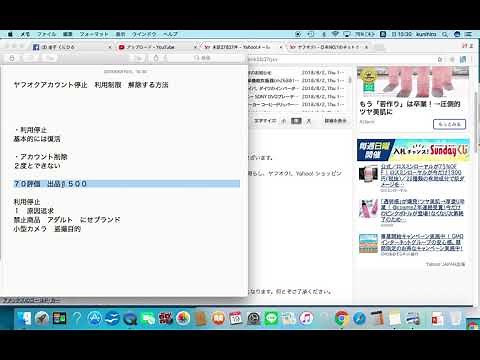This screenshot has height=360, width=480.
Task: Open the green LINE app in Dock
Action: pos(271,319)
